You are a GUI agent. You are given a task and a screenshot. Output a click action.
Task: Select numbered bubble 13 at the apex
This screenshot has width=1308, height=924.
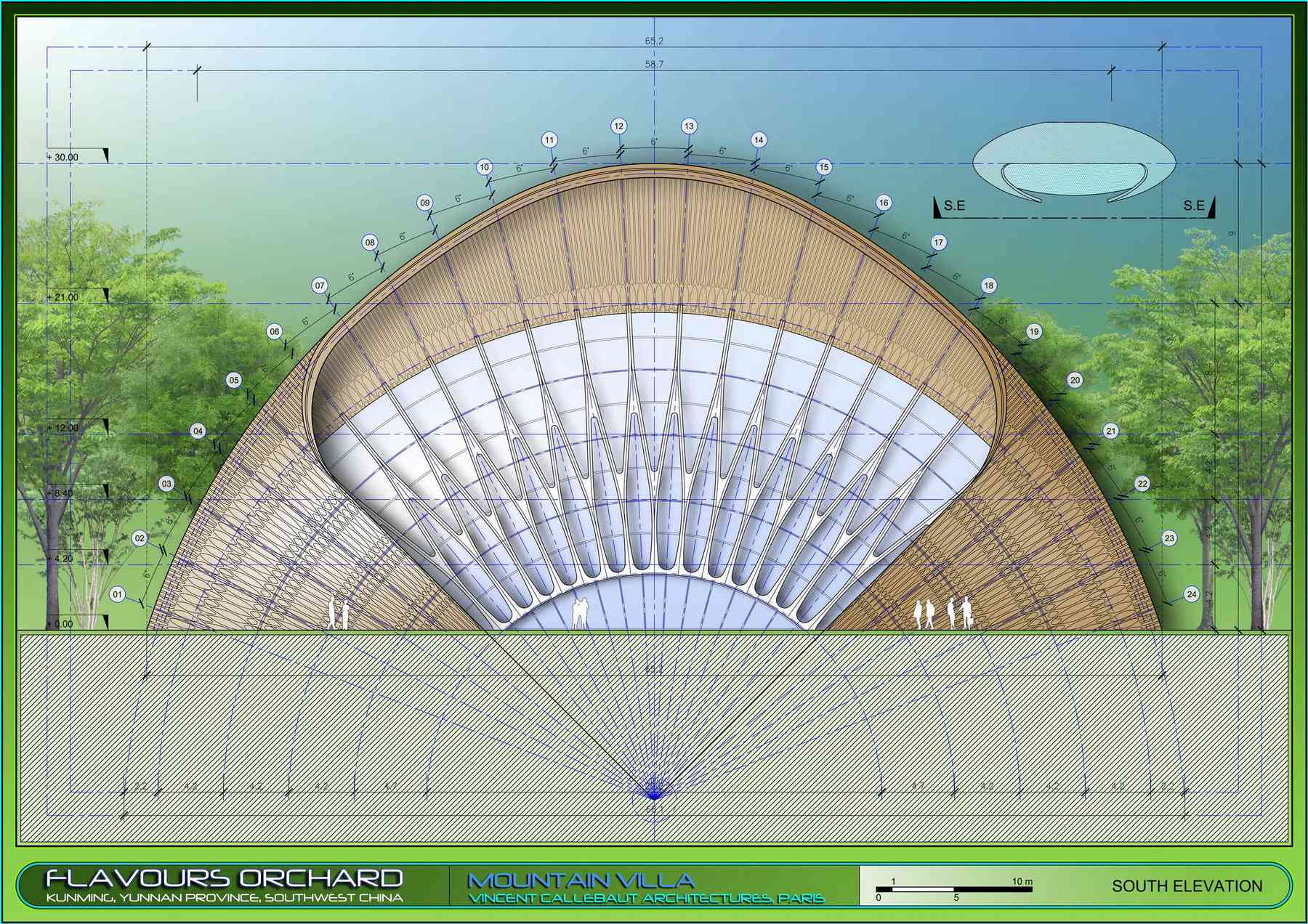pyautogui.click(x=689, y=126)
